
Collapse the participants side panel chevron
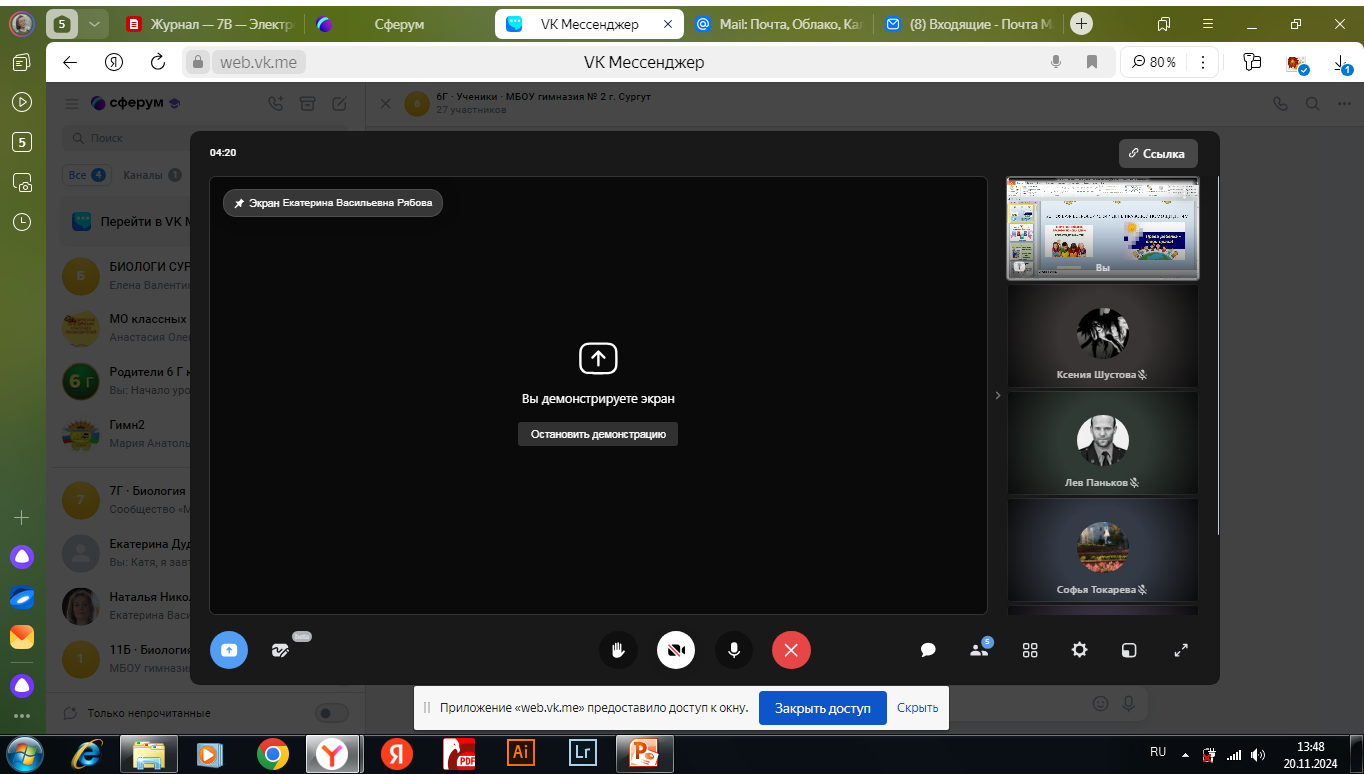[997, 396]
